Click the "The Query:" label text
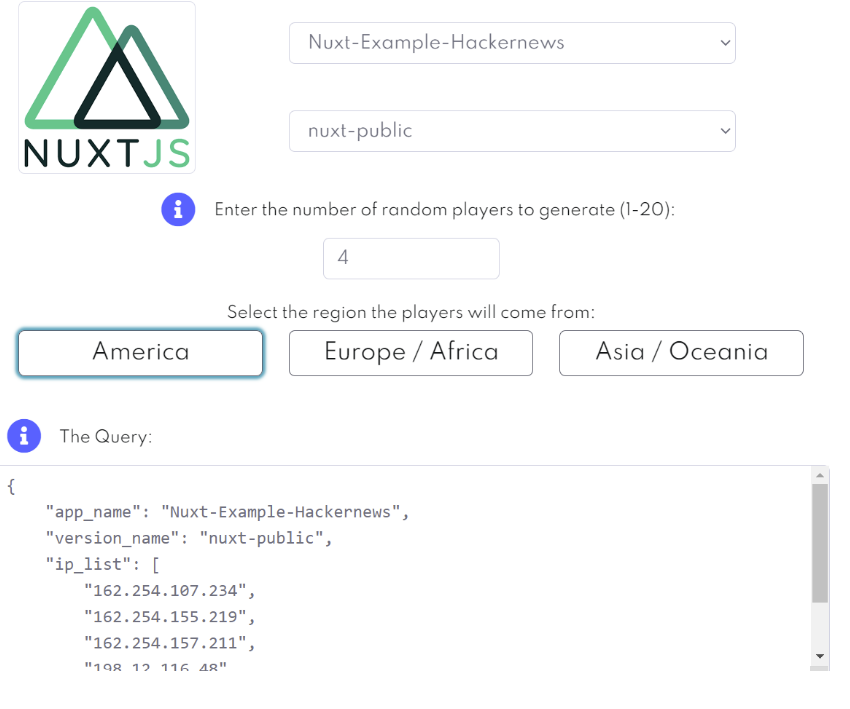The height and width of the screenshot is (709, 850). pyautogui.click(x=105, y=437)
